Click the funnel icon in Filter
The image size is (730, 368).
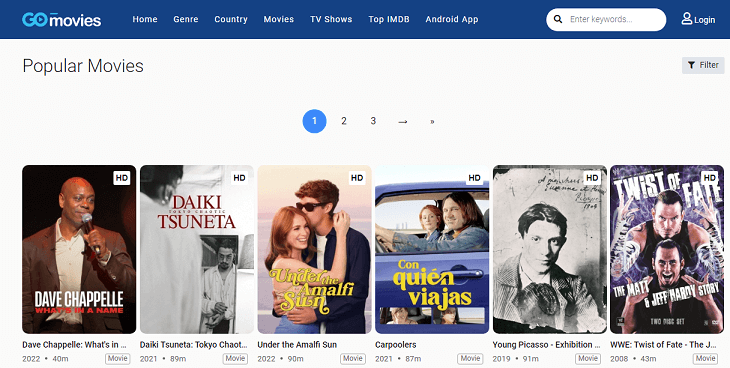(x=691, y=65)
